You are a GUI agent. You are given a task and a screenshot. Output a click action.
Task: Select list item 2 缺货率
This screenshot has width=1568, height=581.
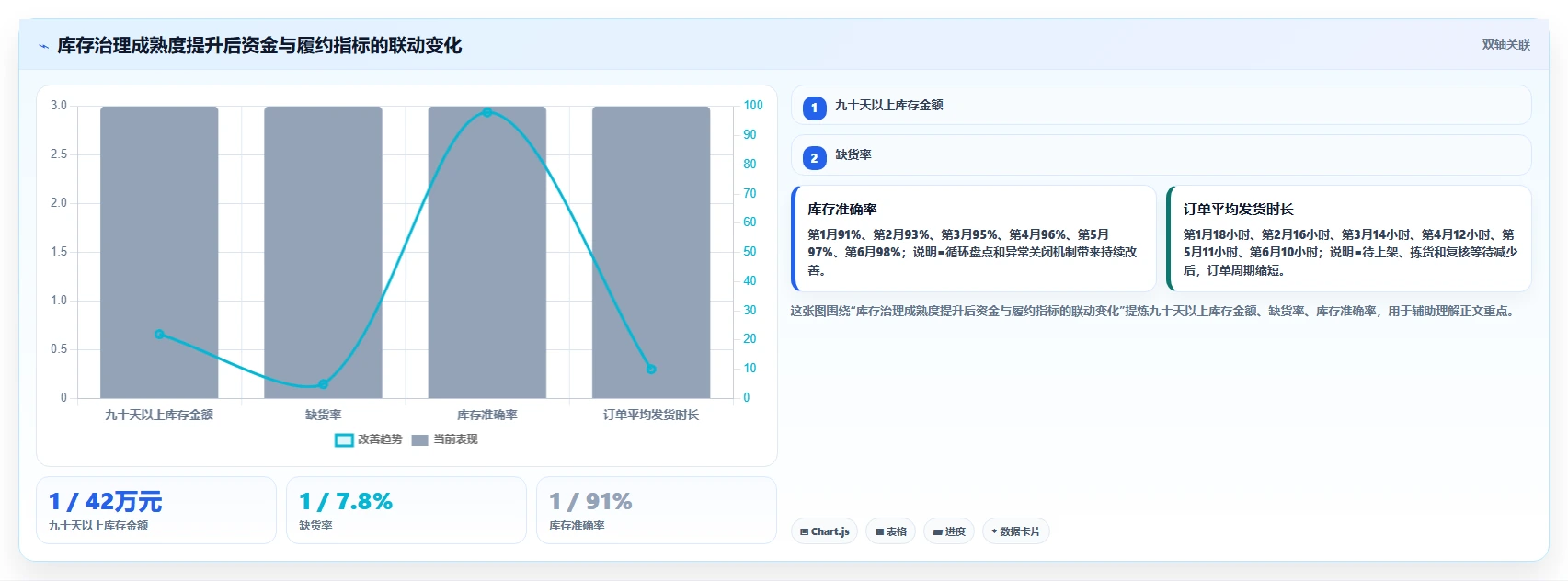click(1161, 155)
